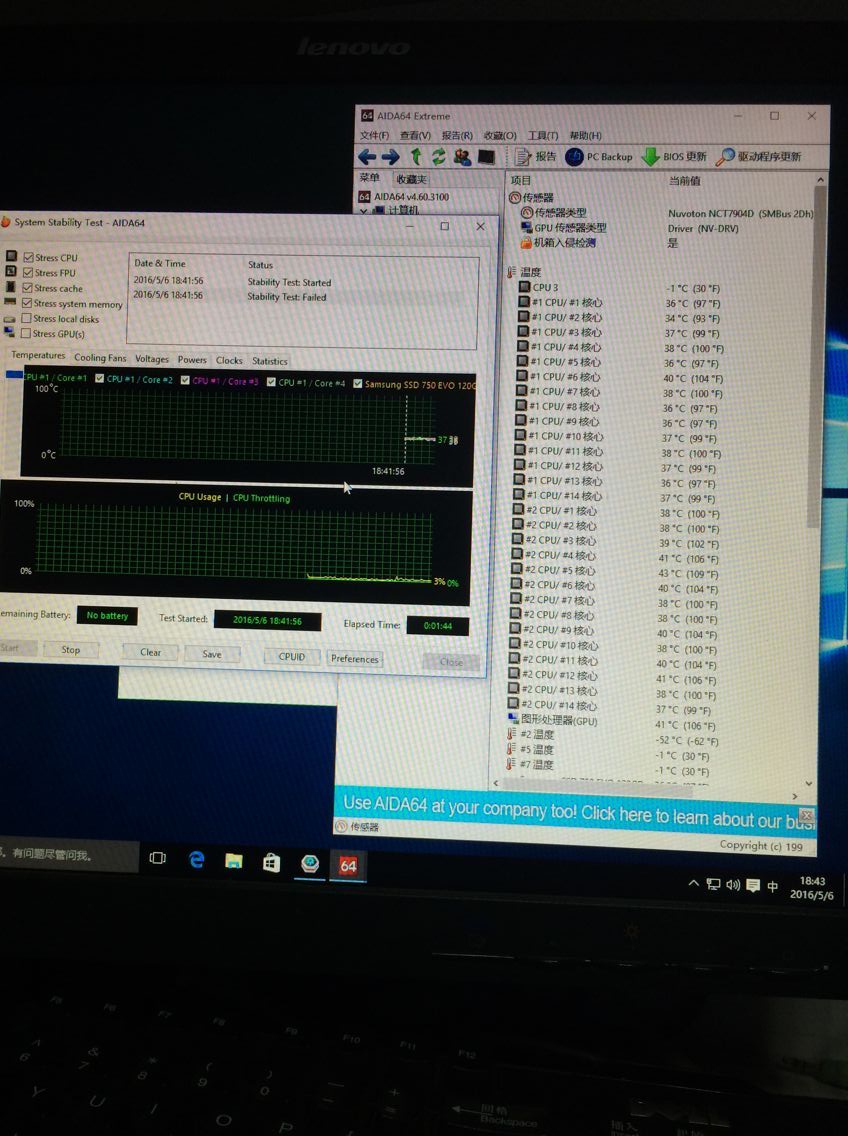Select the 图形处理器(GPU) temperature row

pyautogui.click(x=553, y=720)
